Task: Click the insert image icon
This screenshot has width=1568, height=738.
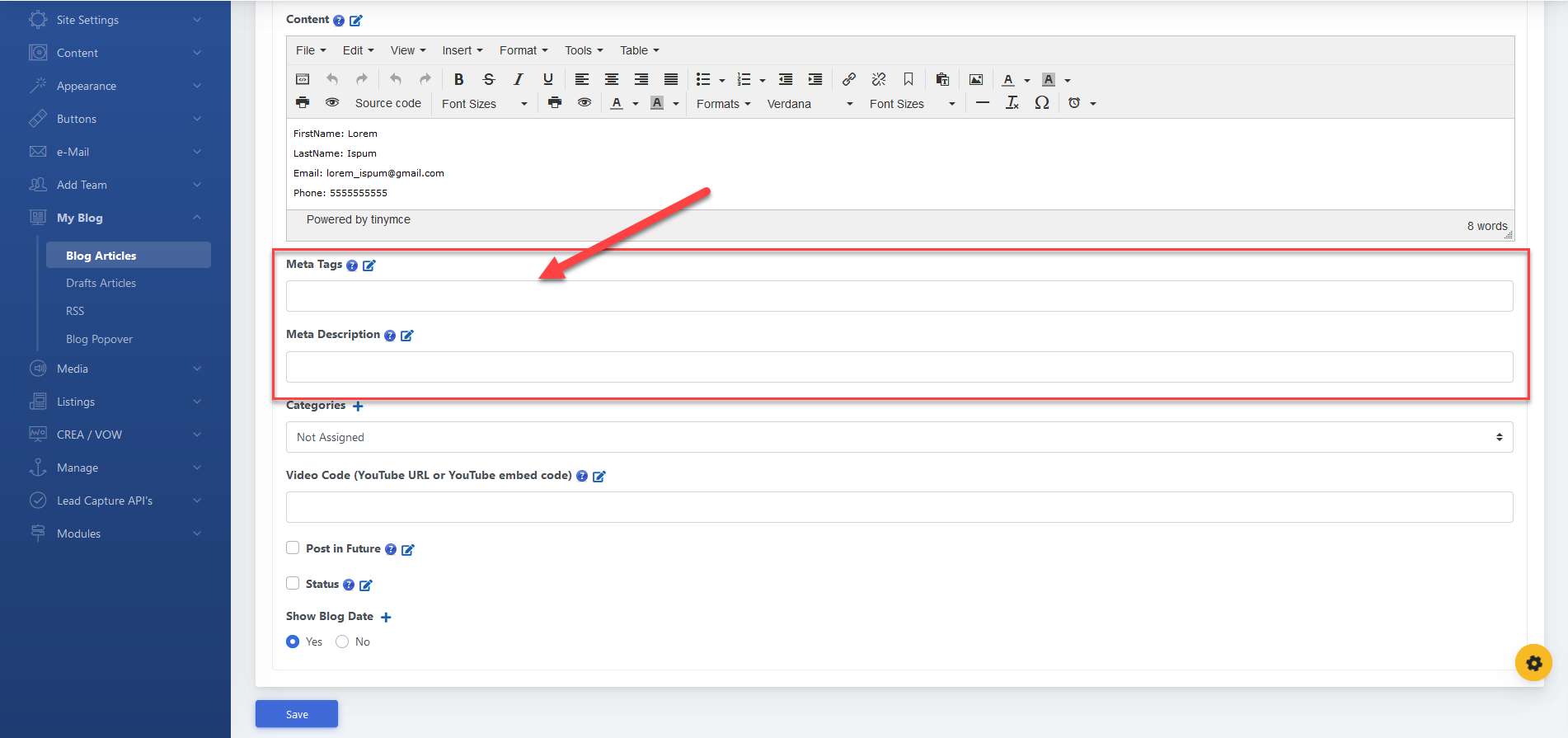Action: coord(976,79)
